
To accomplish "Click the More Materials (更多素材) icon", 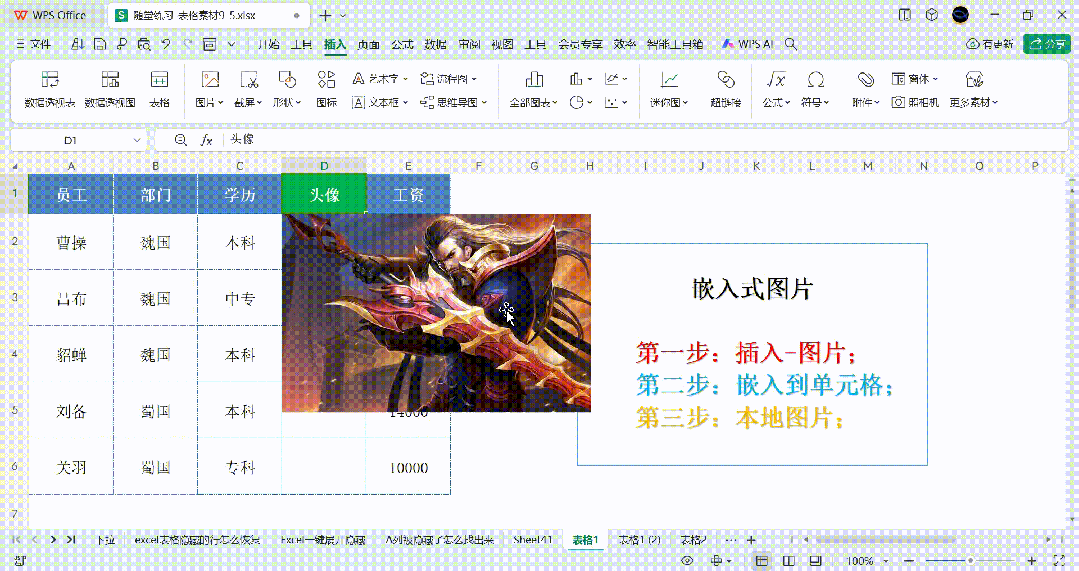I will 974,80.
